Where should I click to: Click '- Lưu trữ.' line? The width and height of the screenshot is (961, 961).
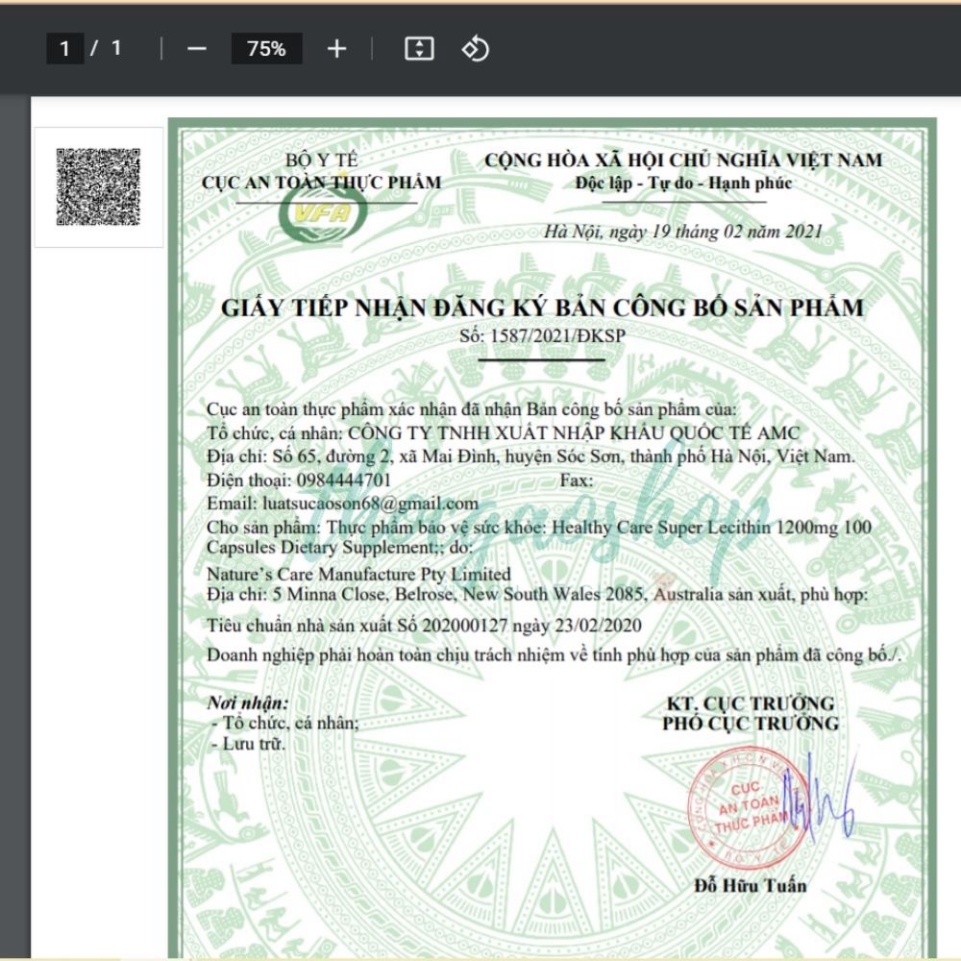point(249,744)
